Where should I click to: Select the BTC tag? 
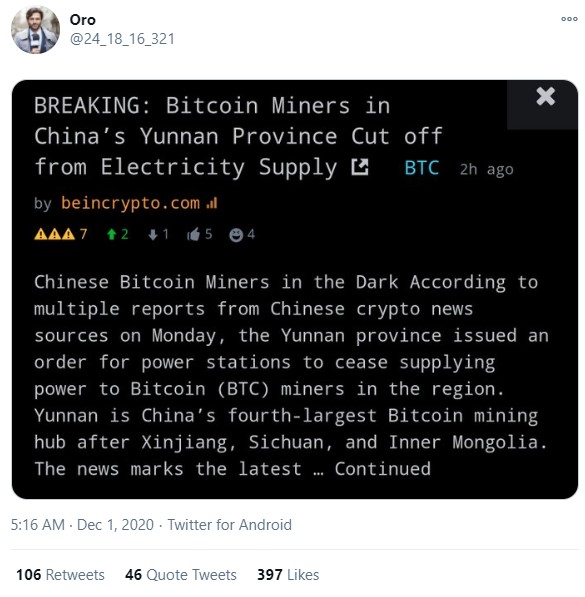pos(422,168)
